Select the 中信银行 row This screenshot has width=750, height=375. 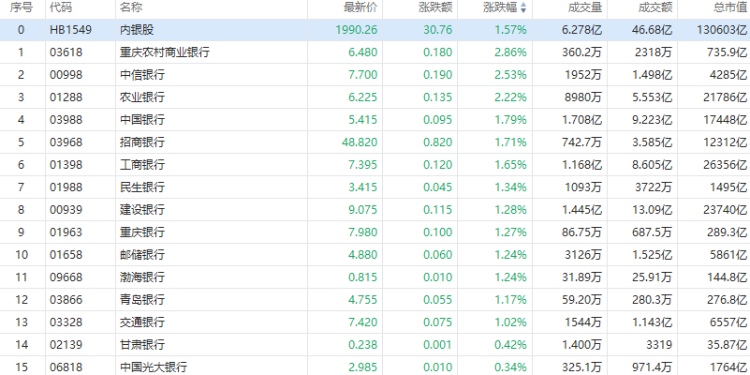click(x=375, y=75)
